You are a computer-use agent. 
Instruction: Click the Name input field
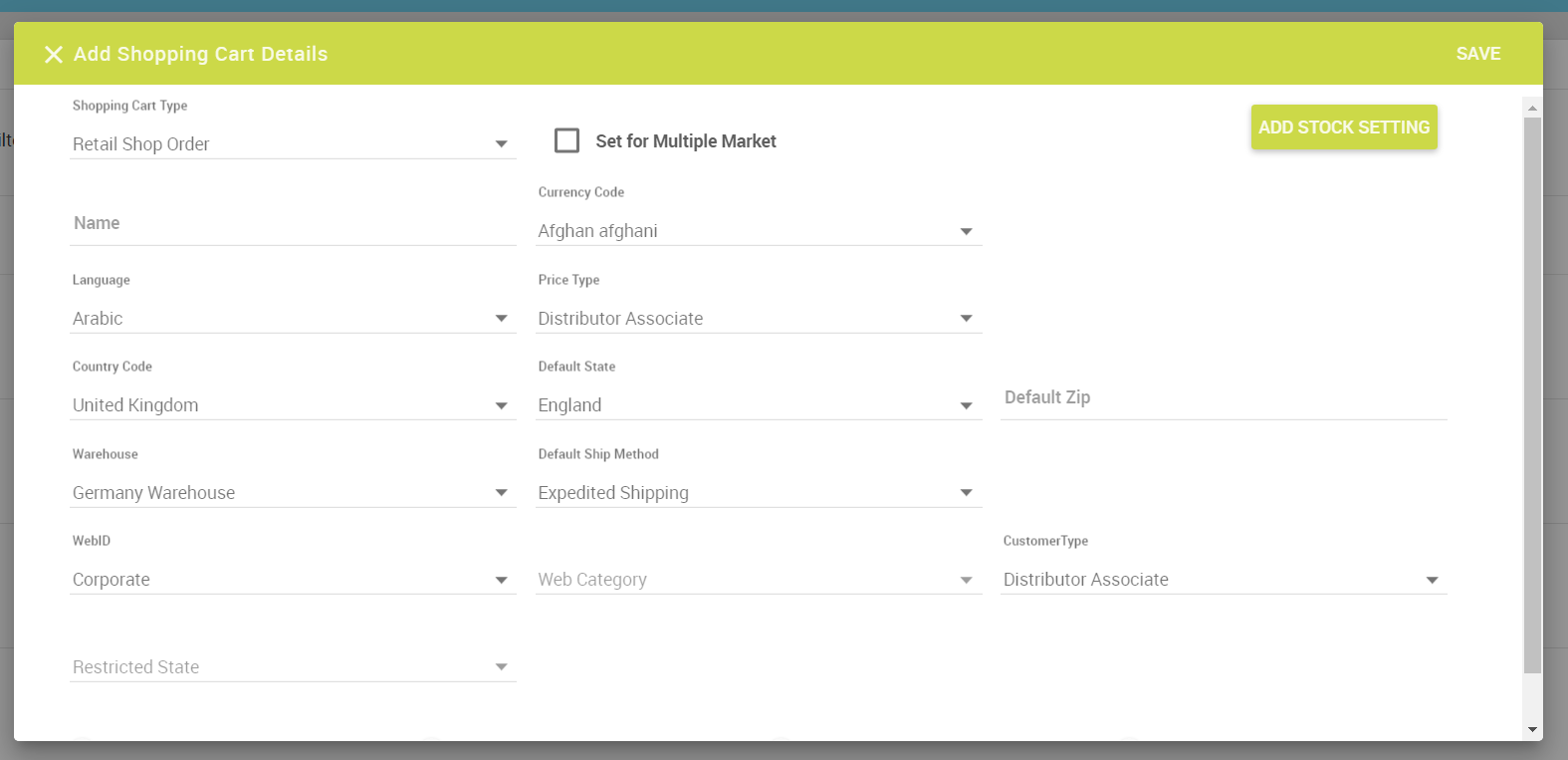292,224
